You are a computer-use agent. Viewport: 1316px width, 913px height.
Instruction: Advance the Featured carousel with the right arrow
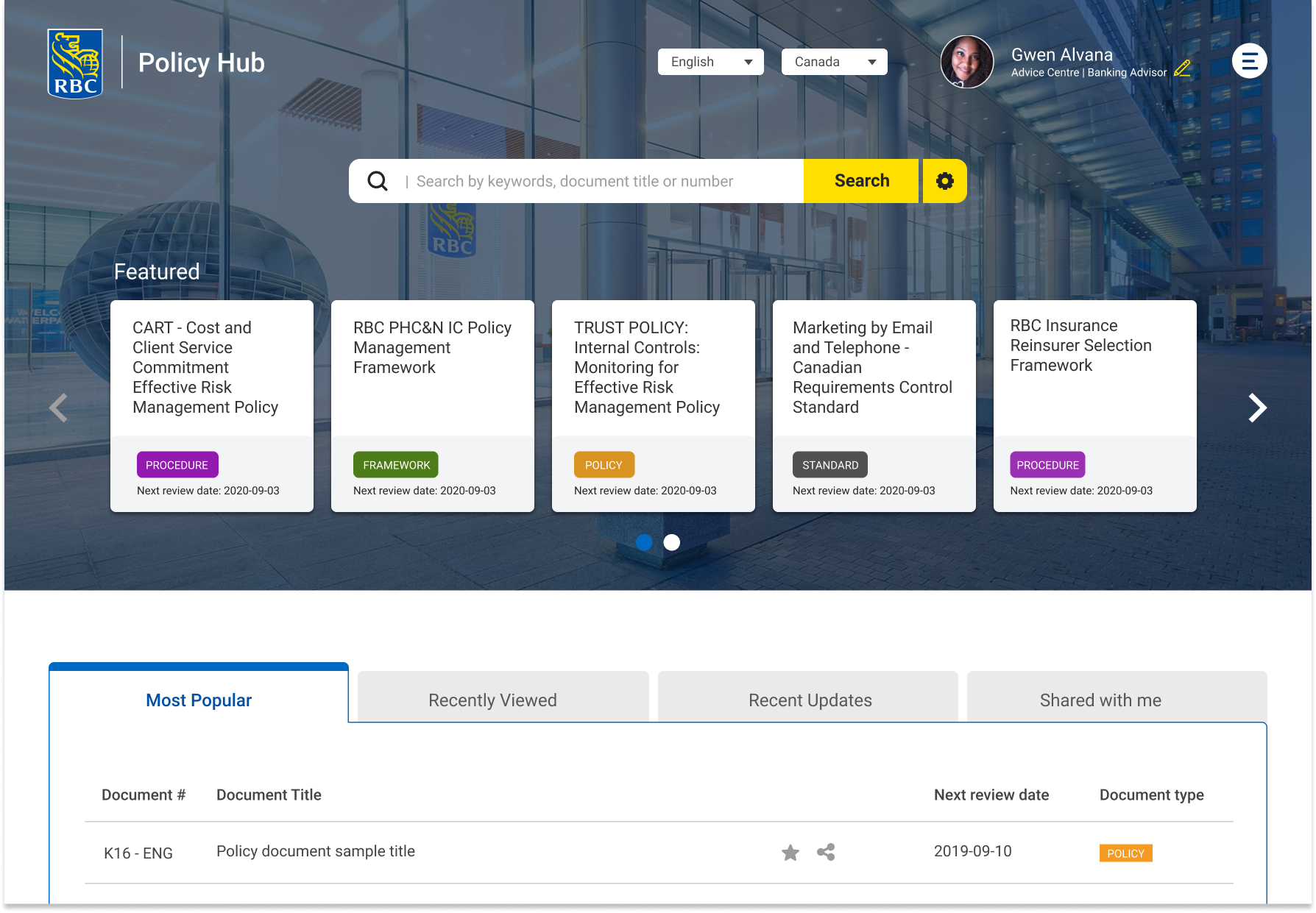point(1256,408)
